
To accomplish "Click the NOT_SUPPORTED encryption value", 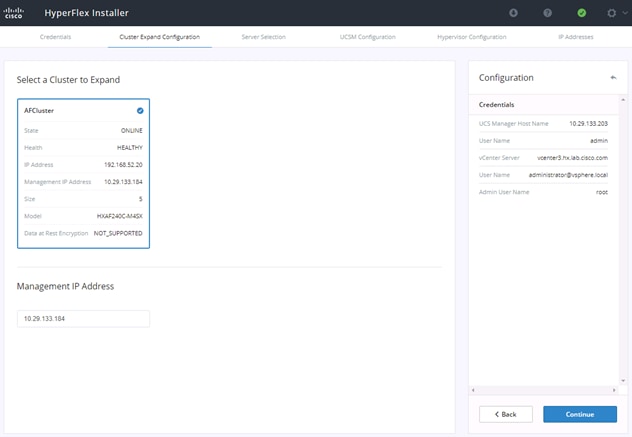I will coord(118,233).
